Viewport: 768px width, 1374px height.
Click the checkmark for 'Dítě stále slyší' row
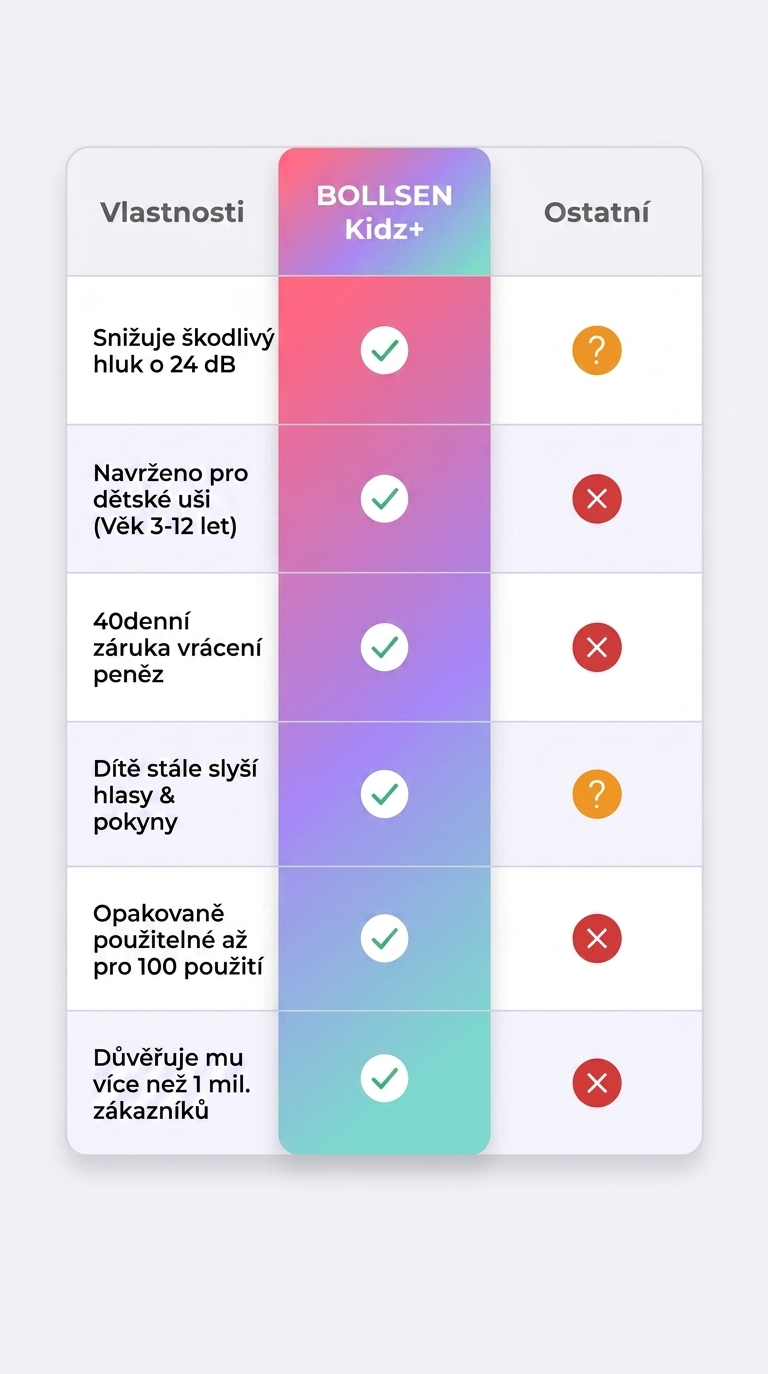pos(384,794)
